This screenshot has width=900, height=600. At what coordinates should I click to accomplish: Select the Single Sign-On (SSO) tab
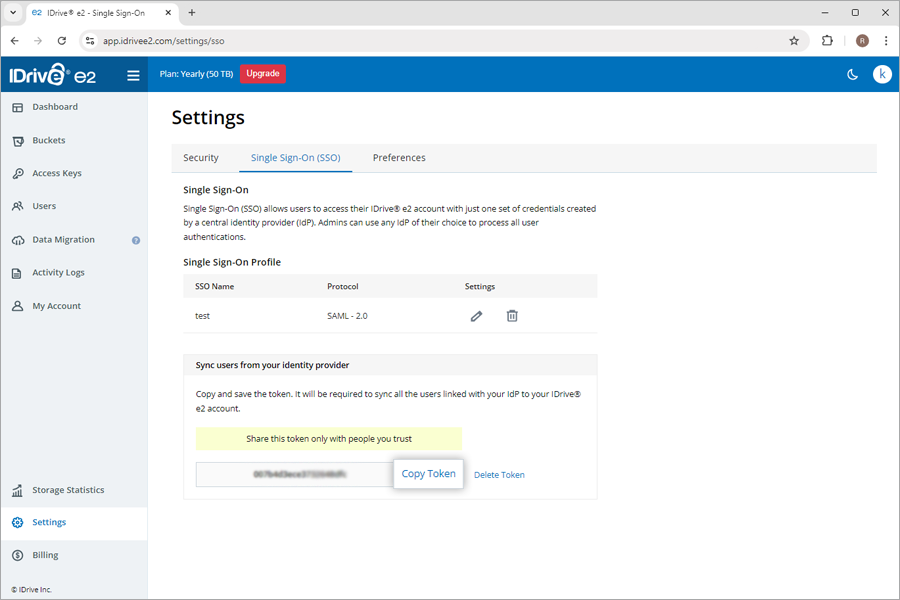click(296, 158)
